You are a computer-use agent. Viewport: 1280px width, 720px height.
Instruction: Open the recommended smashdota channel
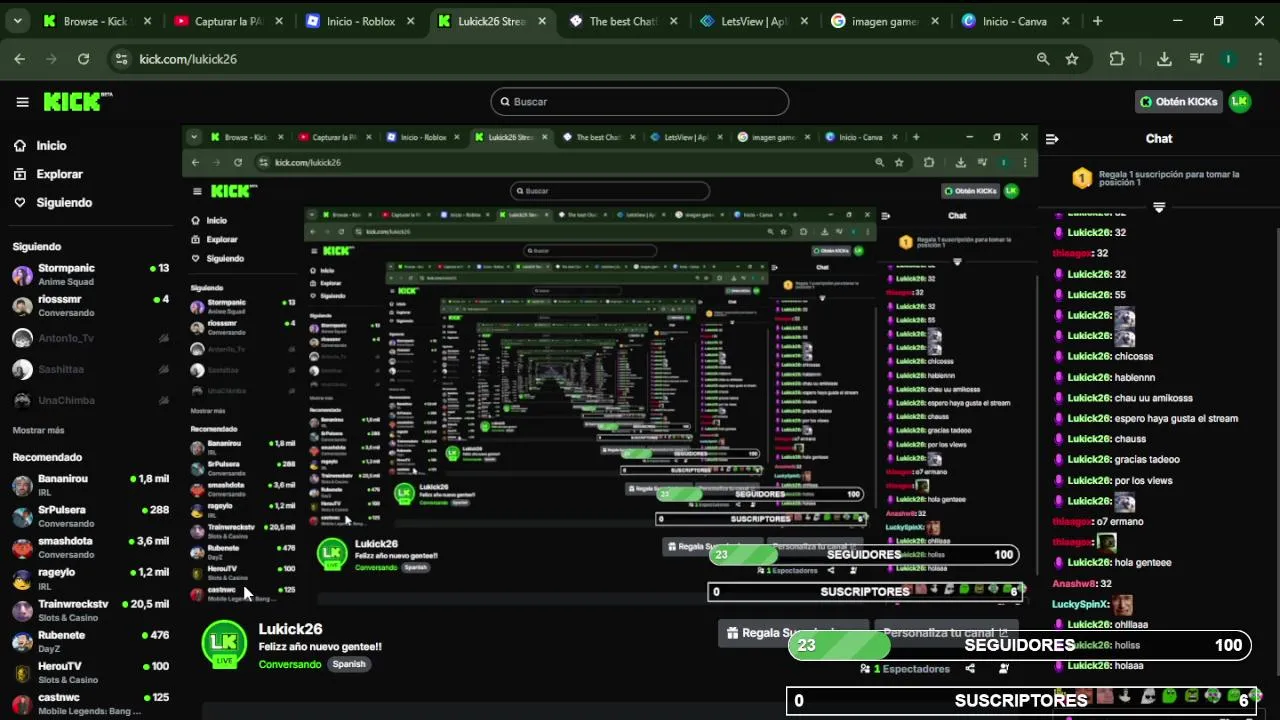click(x=90, y=547)
